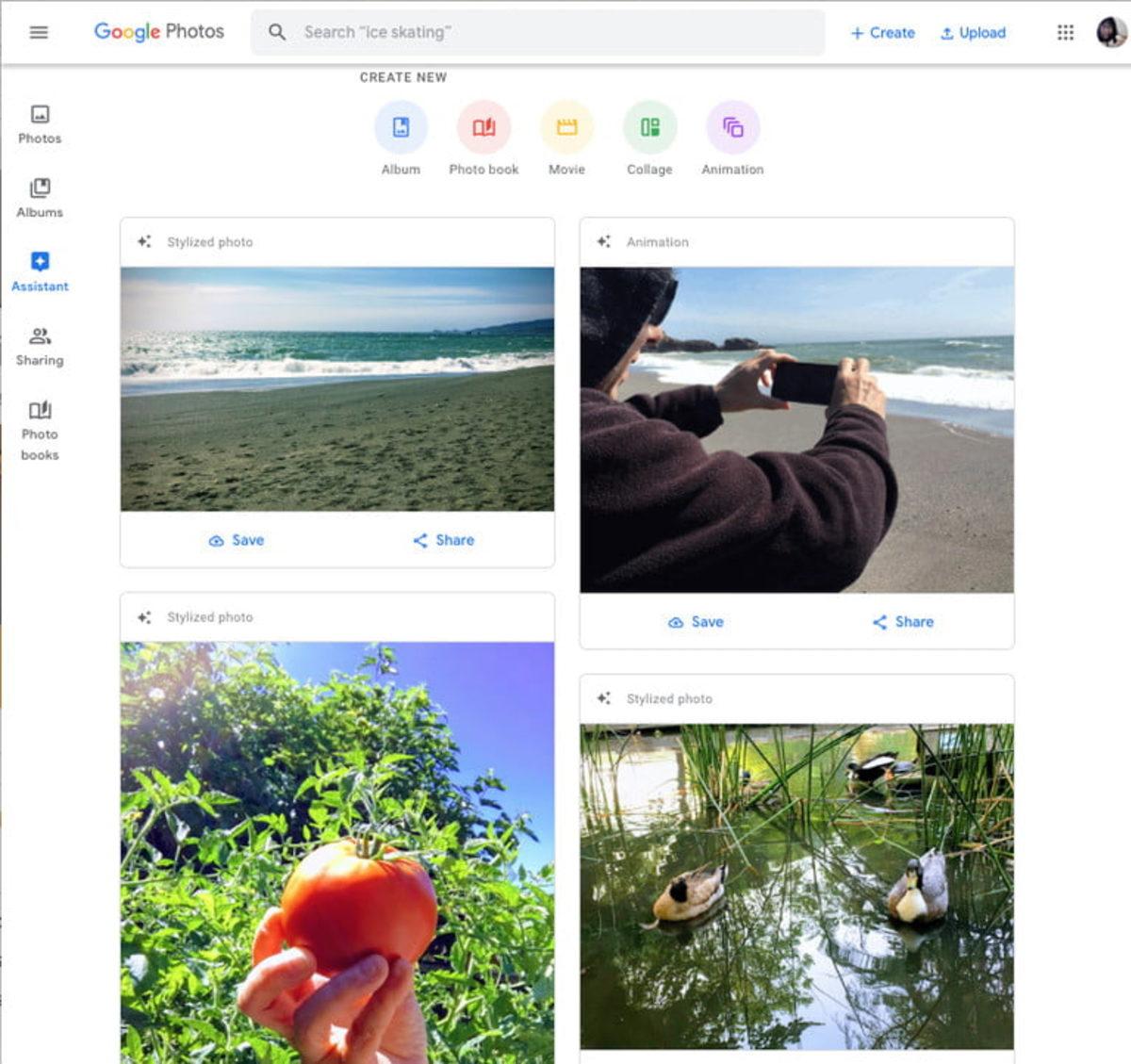Click Save on the beach Stylized photo
The image size is (1131, 1064).
[x=237, y=540]
